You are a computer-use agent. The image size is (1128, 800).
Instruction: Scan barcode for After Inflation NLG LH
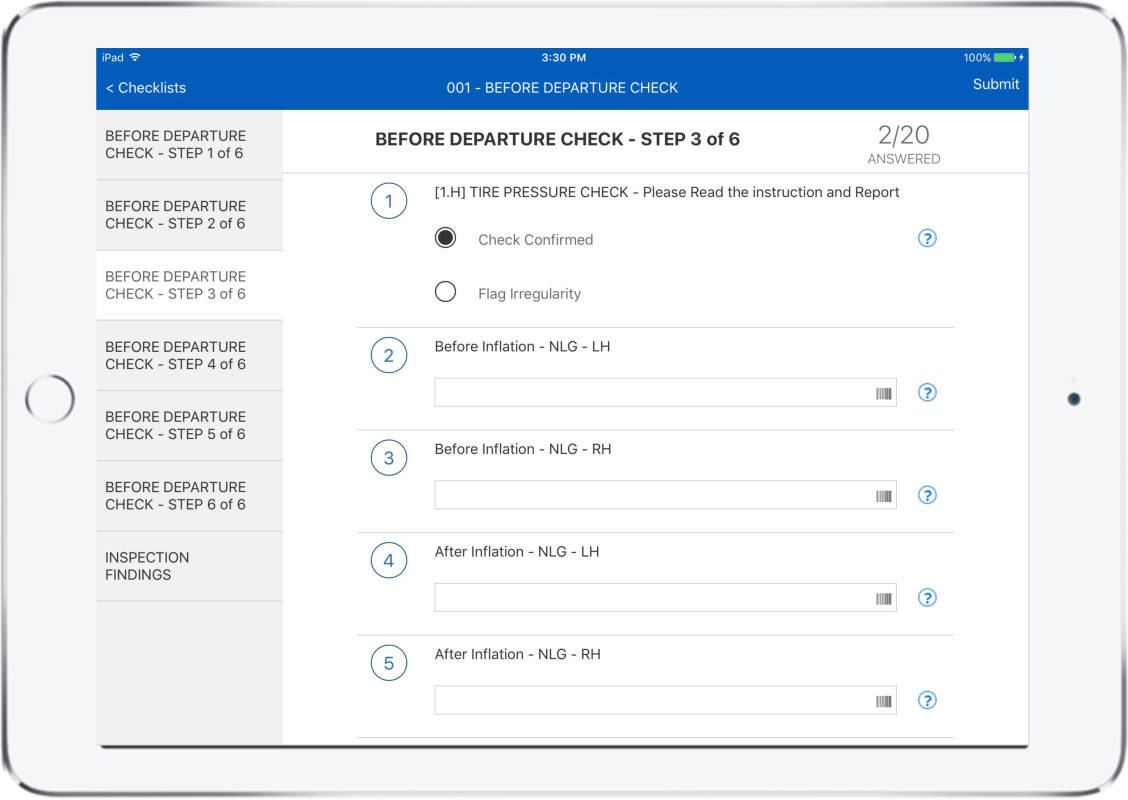884,597
